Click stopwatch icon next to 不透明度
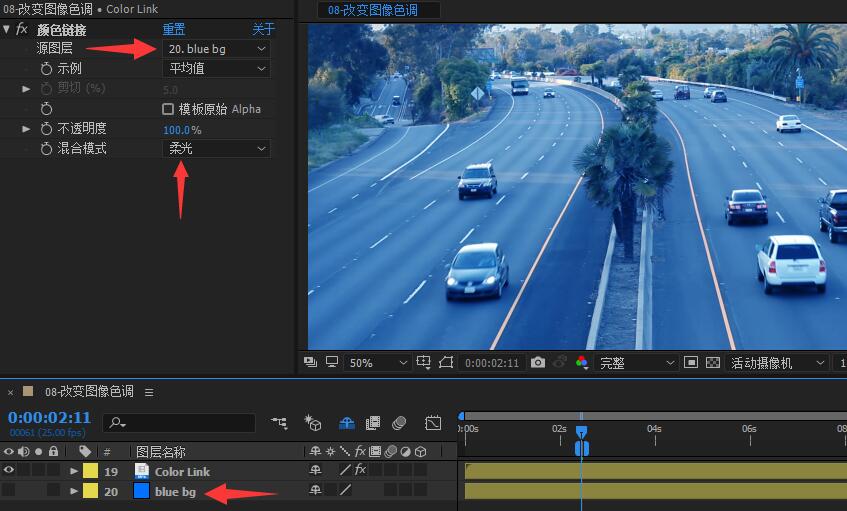 (46, 129)
